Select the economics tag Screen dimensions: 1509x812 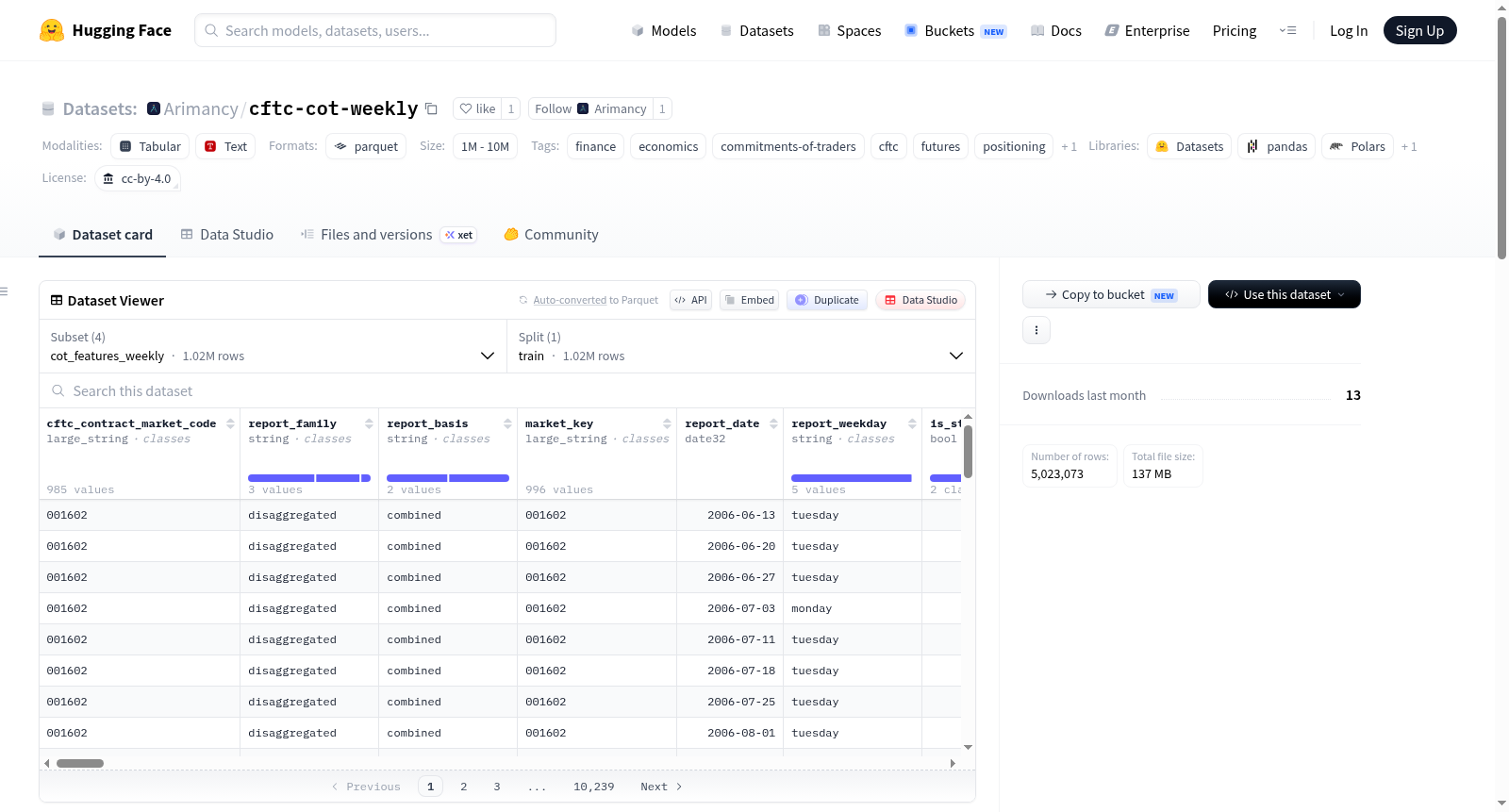(669, 146)
